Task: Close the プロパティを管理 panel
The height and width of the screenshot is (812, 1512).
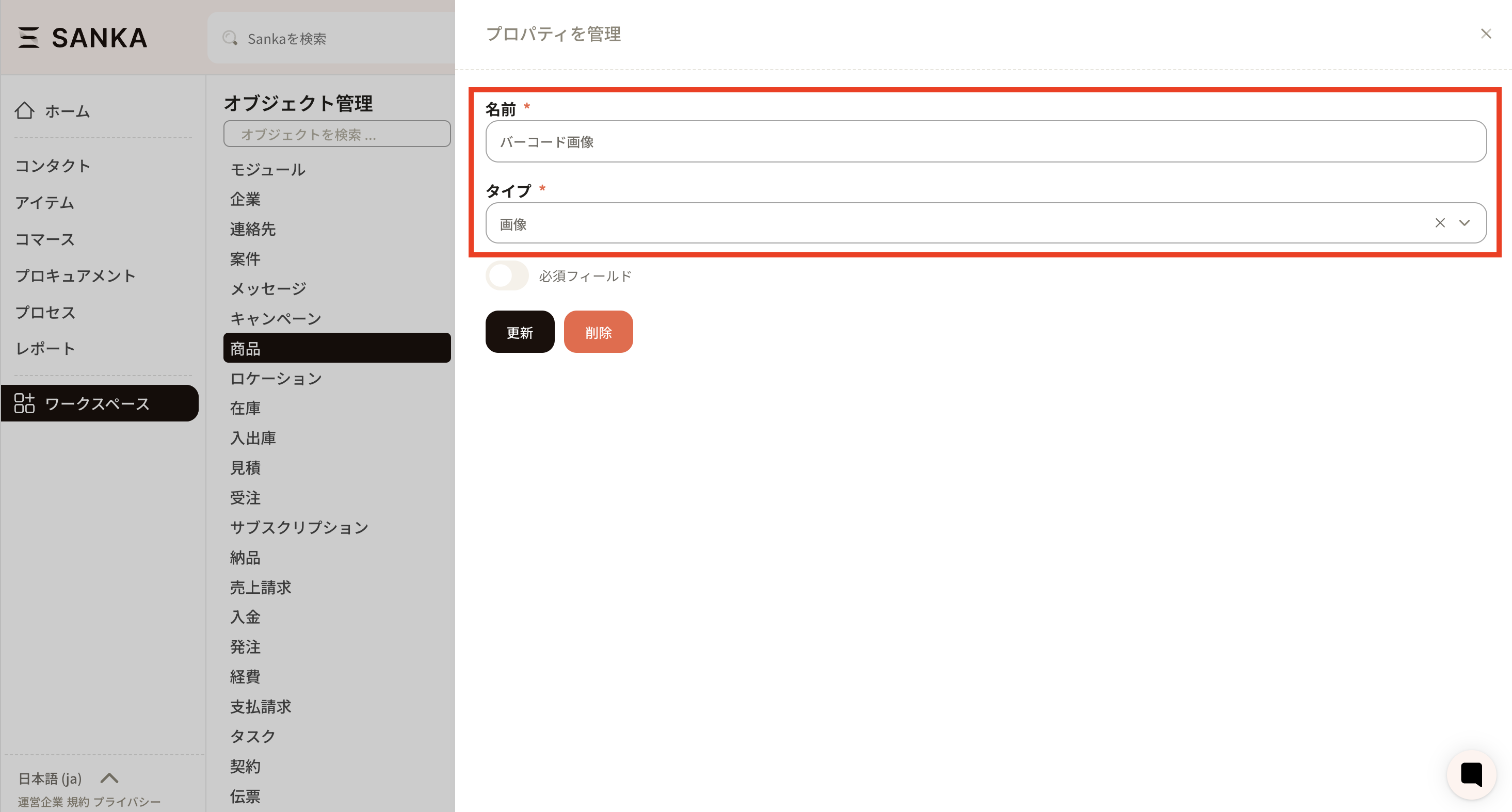Action: click(1486, 34)
